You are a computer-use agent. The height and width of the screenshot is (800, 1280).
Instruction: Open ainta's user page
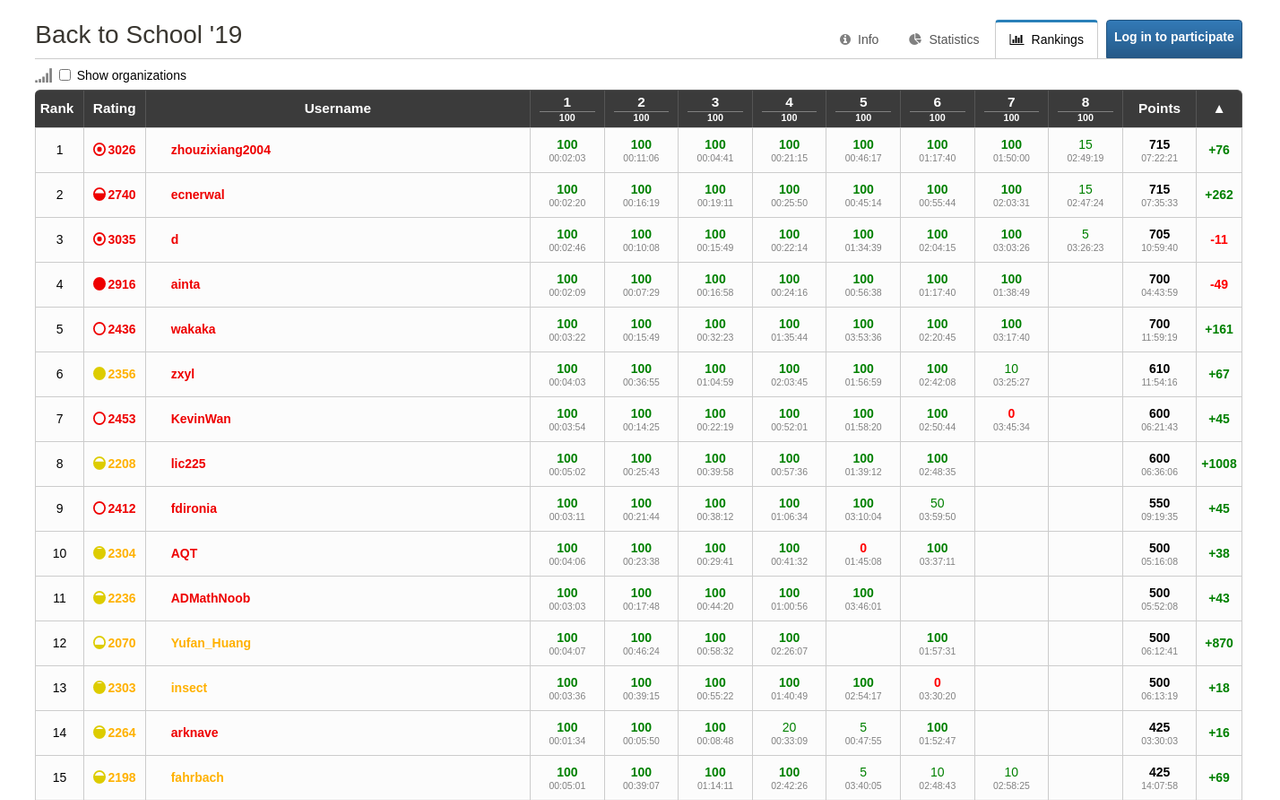pos(186,284)
